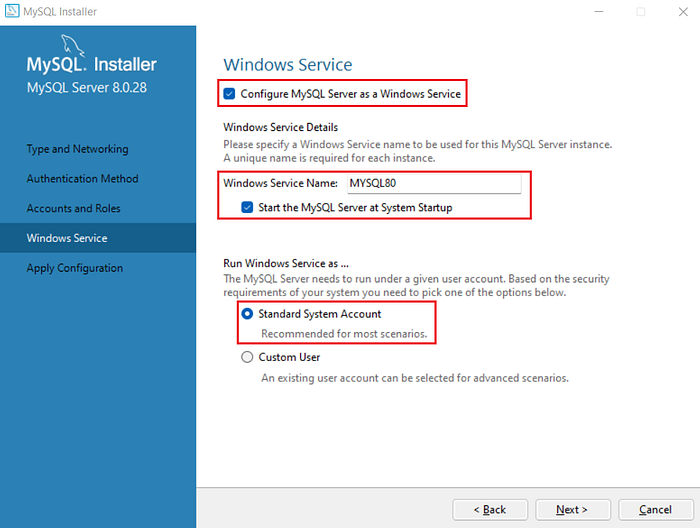This screenshot has height=528, width=700.
Task: Click the Windows Service Details label
Action: [x=280, y=127]
